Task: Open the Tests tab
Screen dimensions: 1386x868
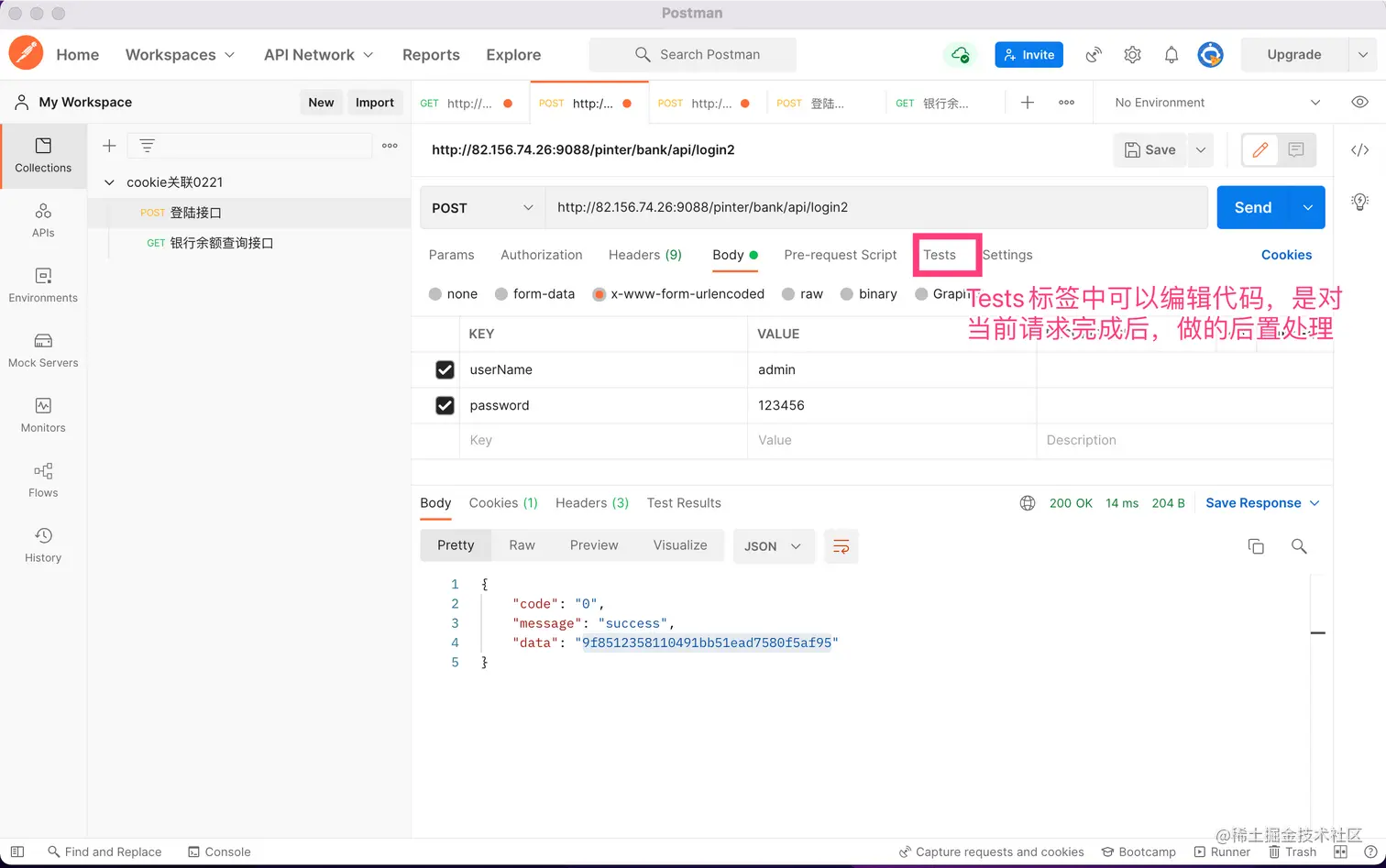Action: 940,255
